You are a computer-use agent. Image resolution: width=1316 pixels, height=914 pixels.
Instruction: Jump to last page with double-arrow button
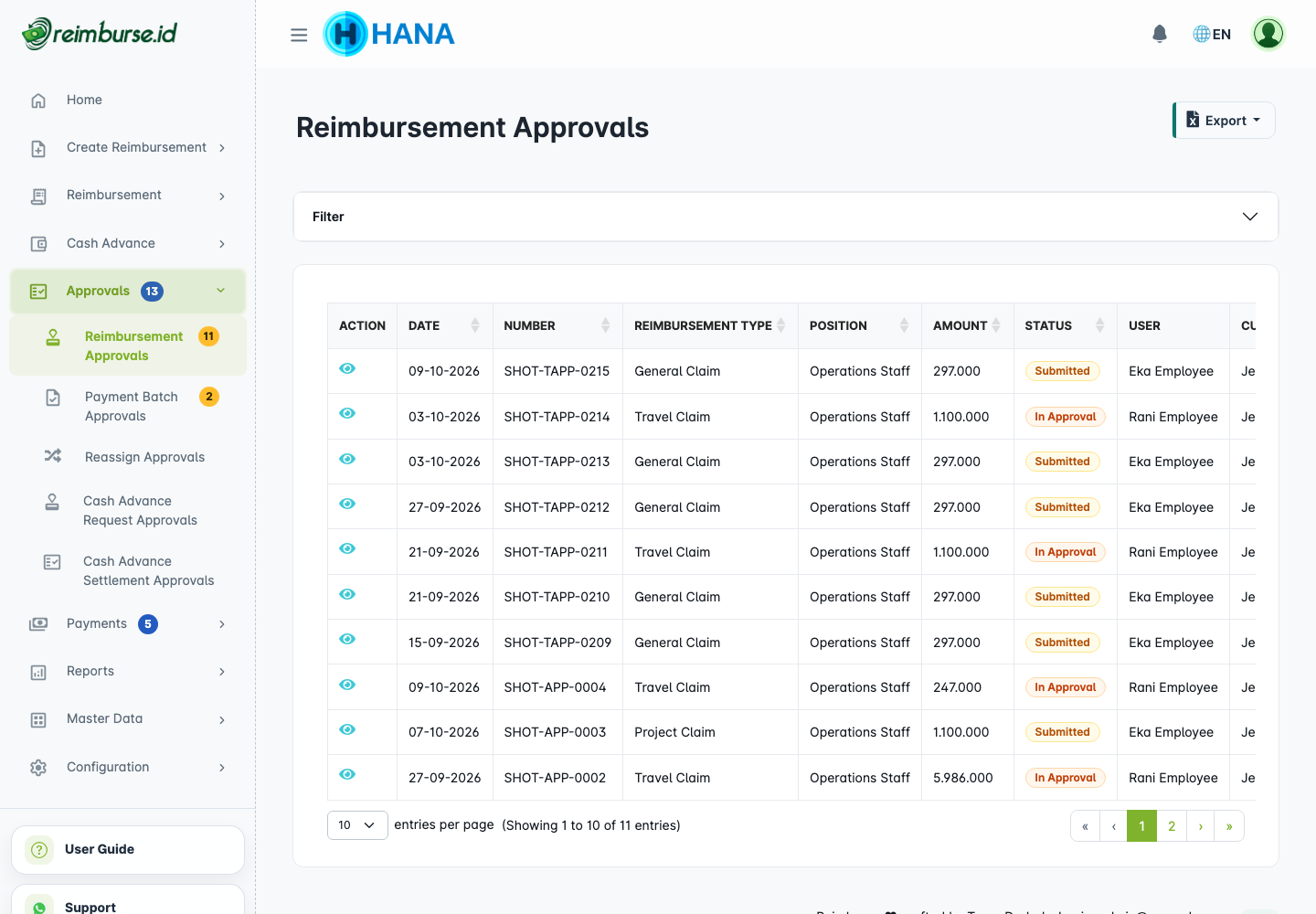[1229, 826]
